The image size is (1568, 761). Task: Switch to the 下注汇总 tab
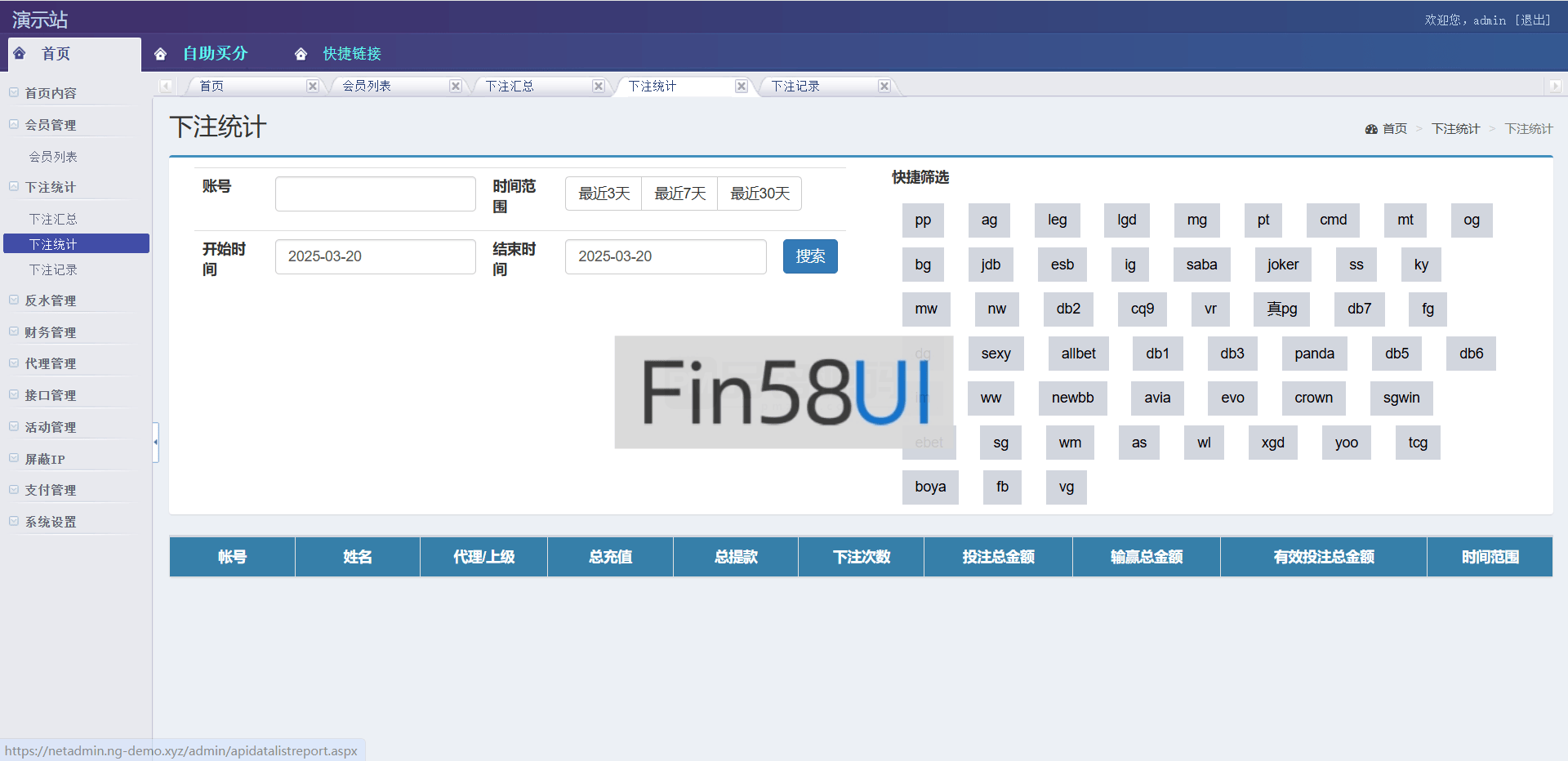tap(510, 86)
